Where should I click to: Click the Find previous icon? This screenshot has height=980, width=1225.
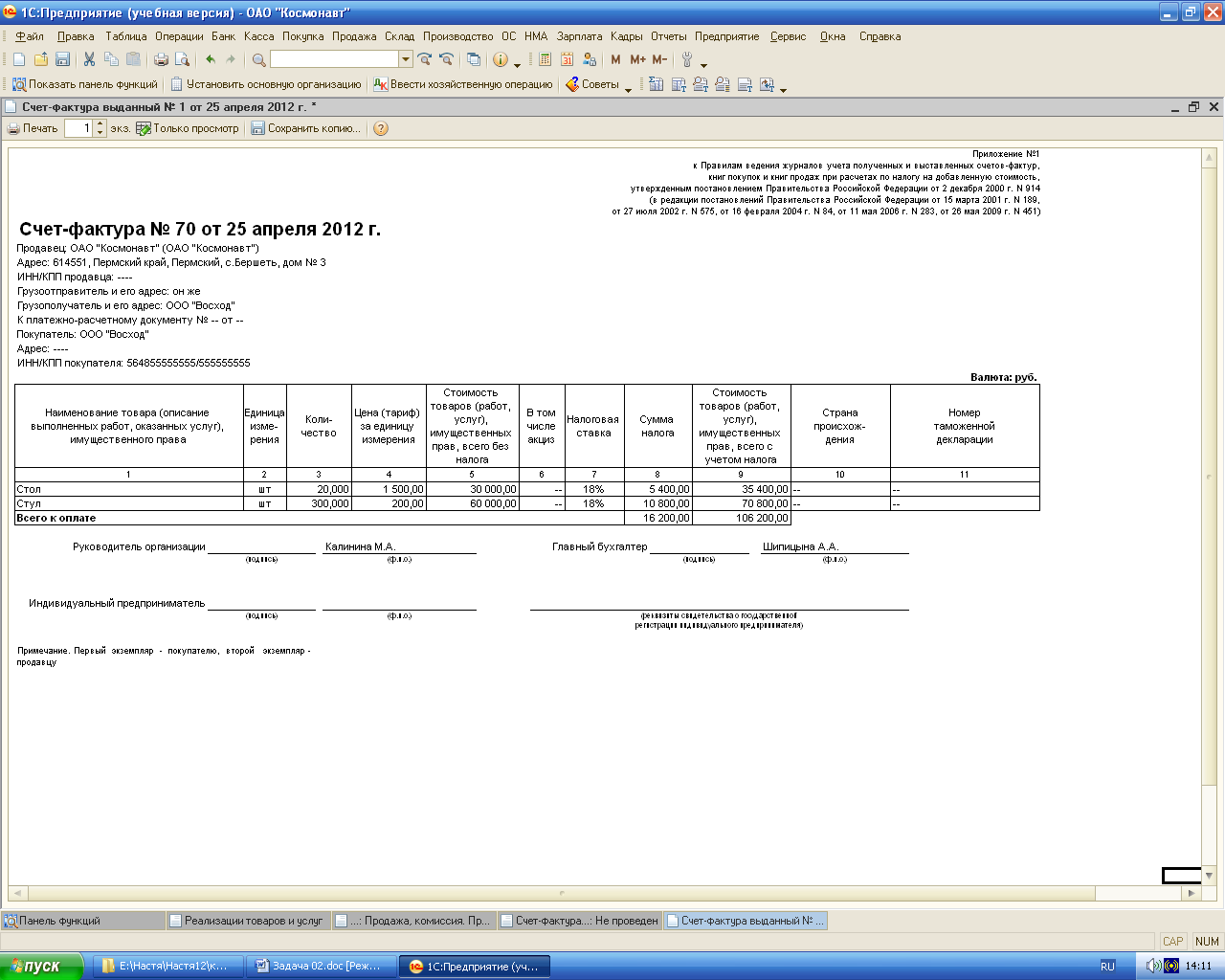pos(446,59)
